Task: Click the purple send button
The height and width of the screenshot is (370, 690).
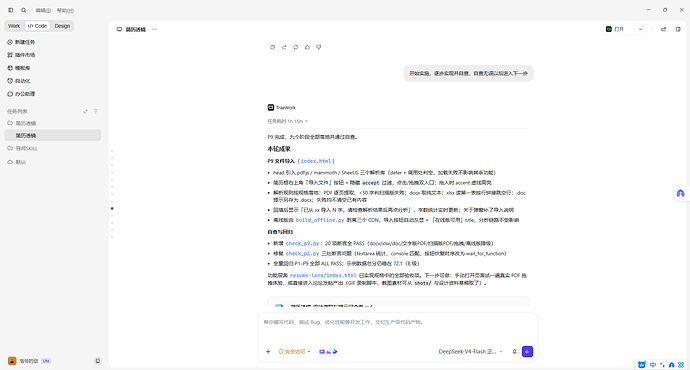Action: (527, 352)
